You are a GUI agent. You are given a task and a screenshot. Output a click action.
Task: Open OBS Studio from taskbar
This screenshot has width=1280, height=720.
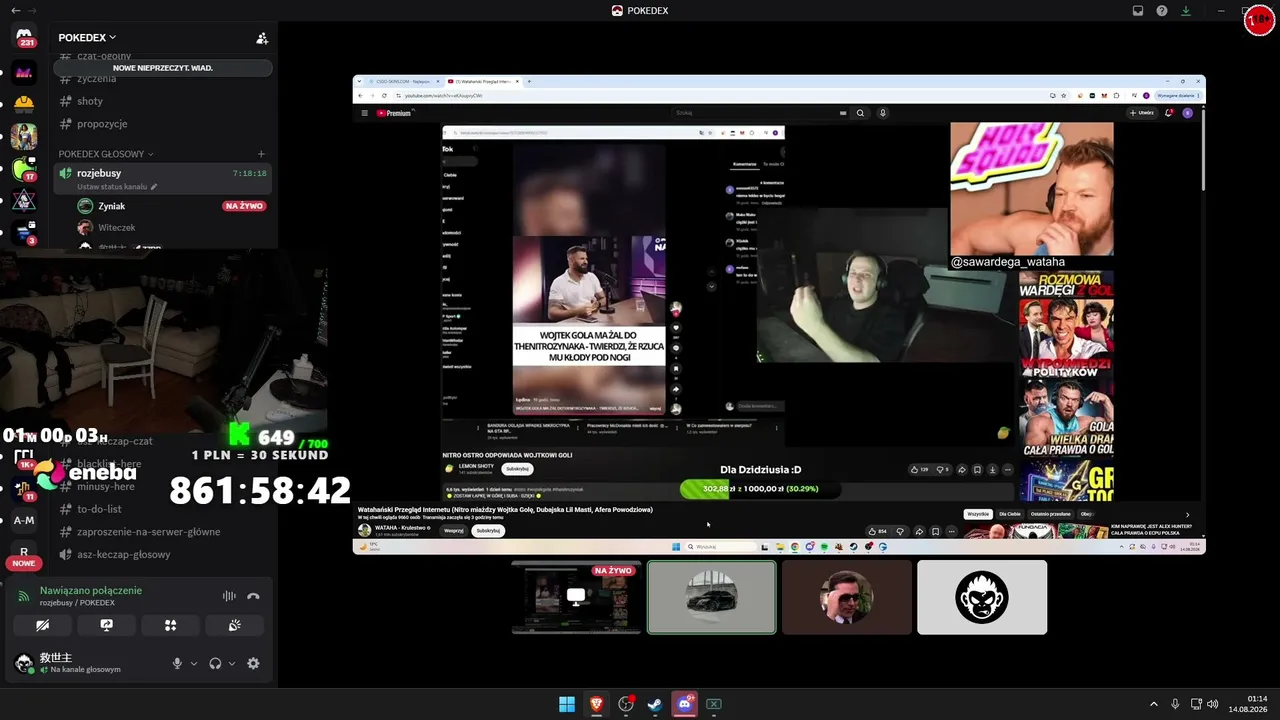click(626, 704)
